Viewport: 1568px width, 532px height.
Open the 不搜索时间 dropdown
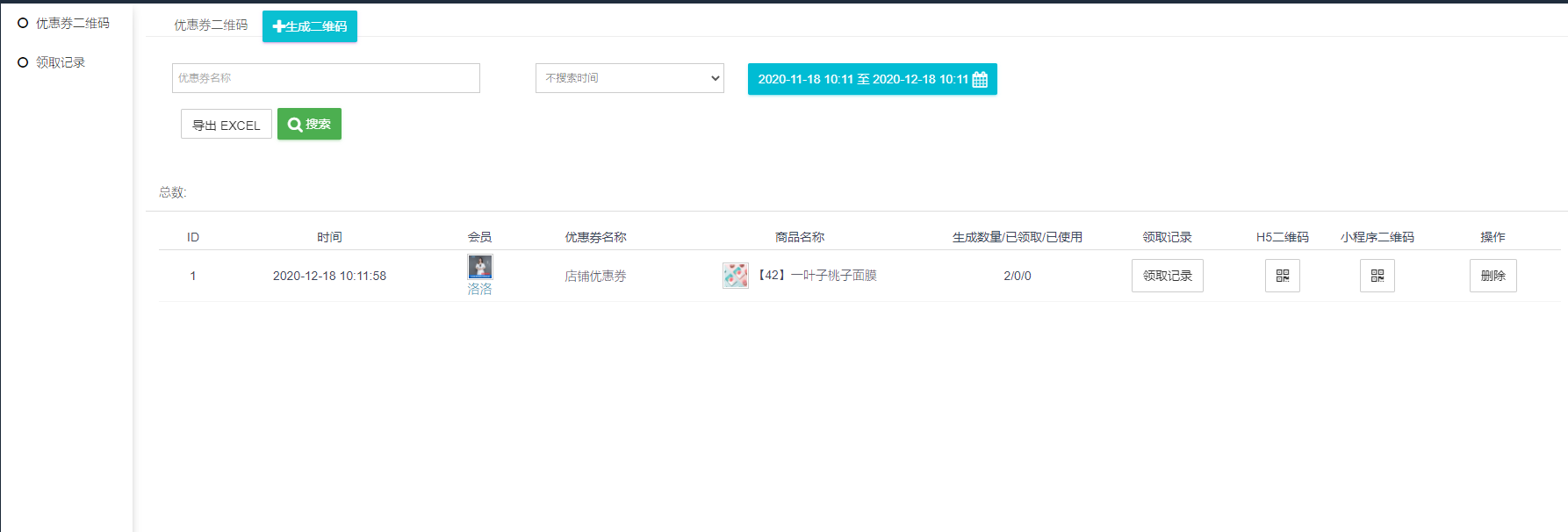pyautogui.click(x=629, y=78)
